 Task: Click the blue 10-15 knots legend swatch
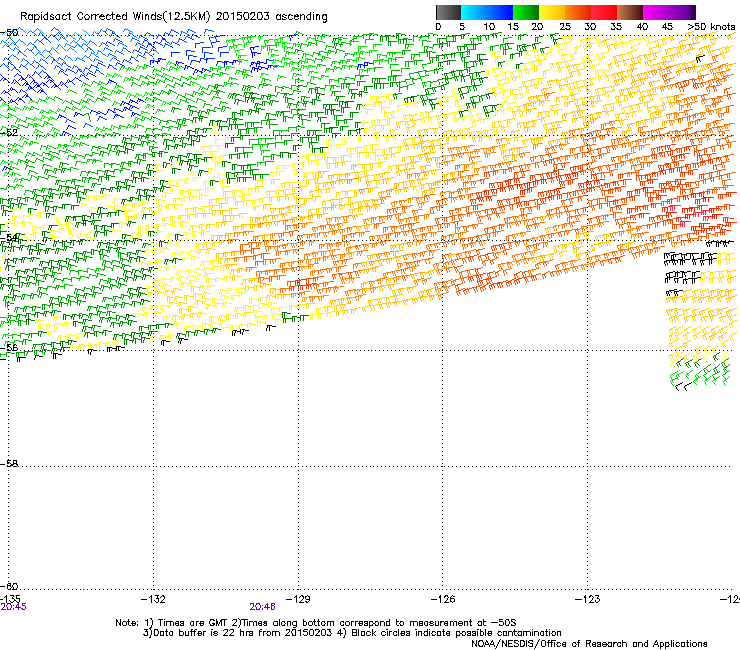(x=500, y=12)
